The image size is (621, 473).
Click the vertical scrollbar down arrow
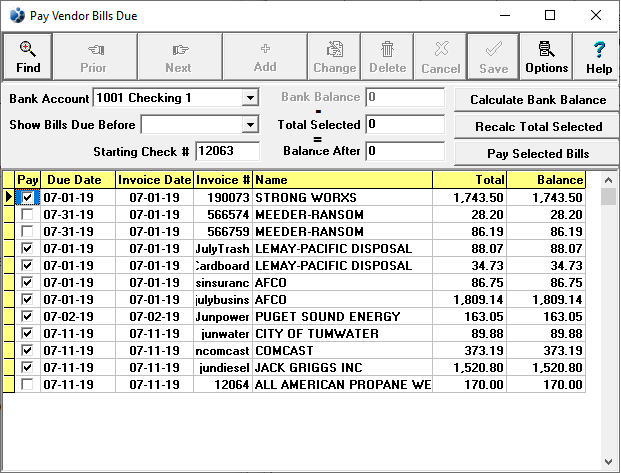pos(608,462)
